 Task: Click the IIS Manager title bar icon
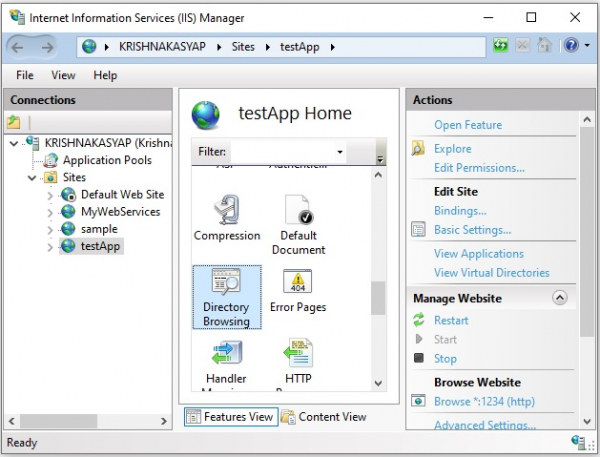17,17
